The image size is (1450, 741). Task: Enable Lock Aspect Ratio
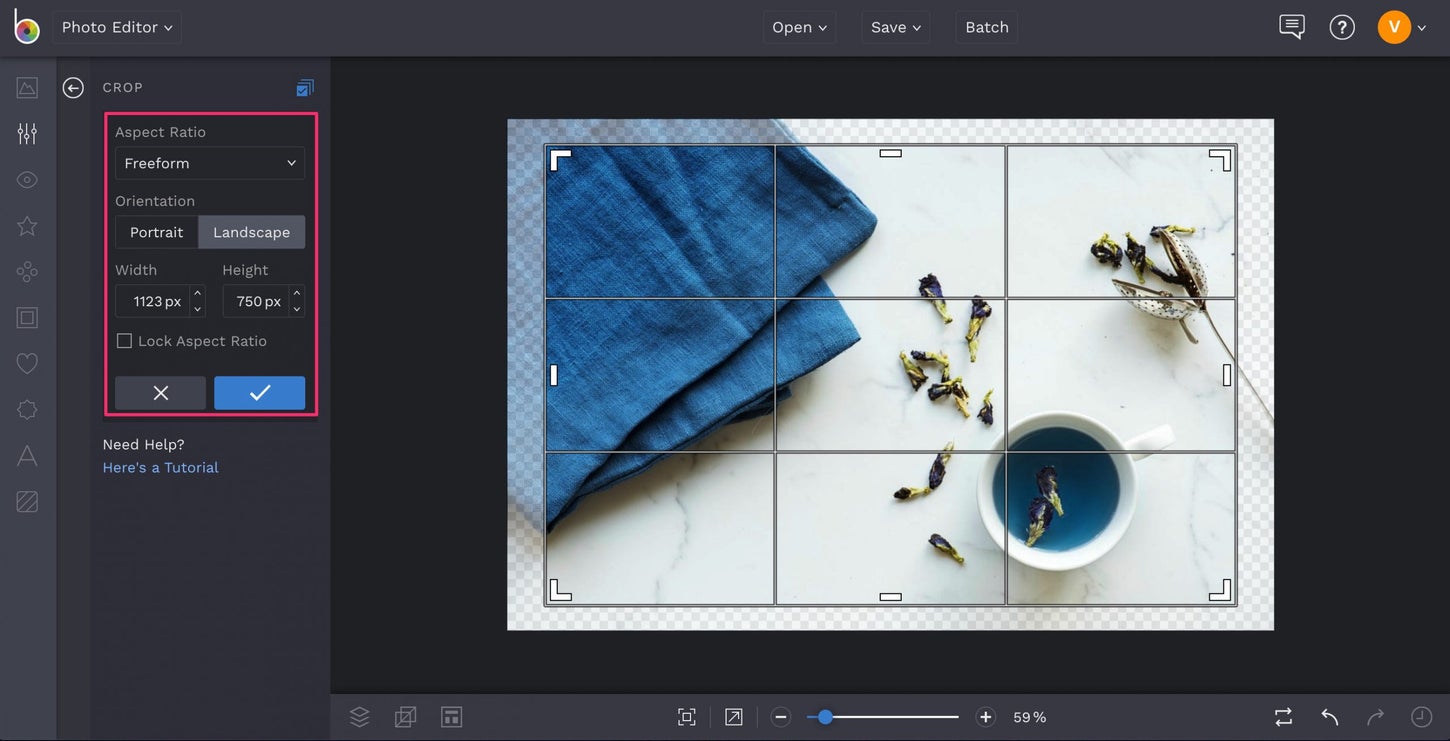click(x=124, y=340)
